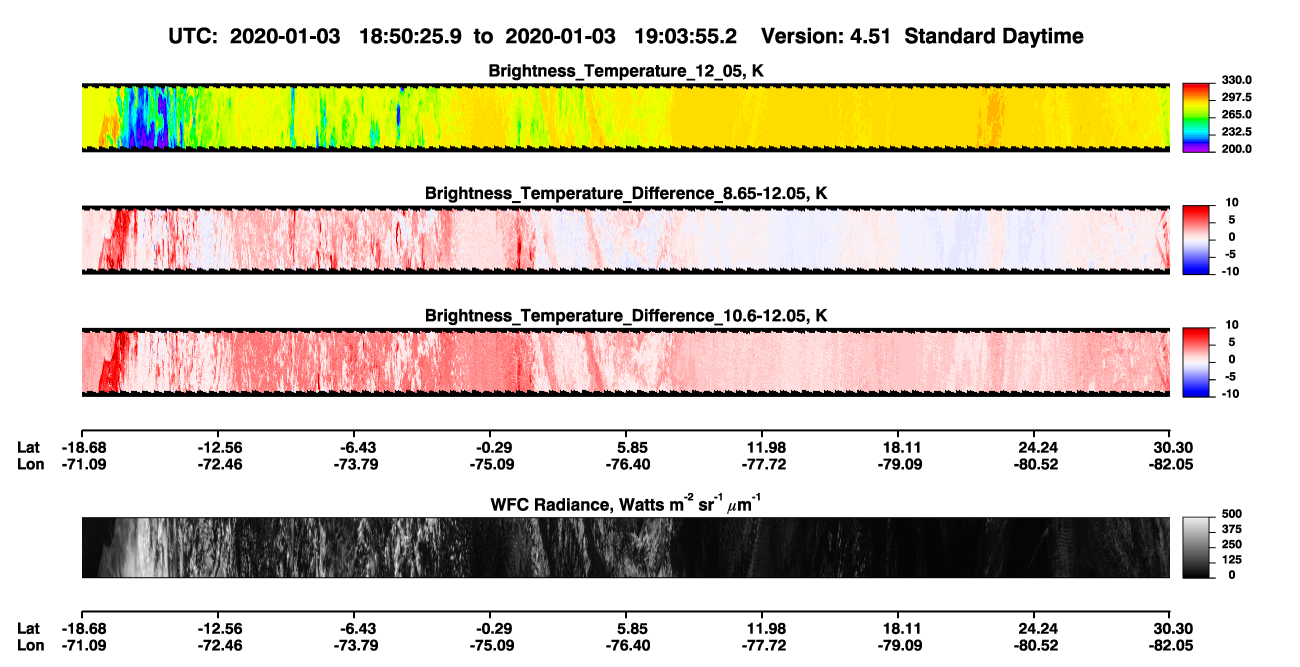This screenshot has width=1300, height=667.
Task: Click the Brightness_Temperature_12_05, K panel title
Action: tap(626, 70)
